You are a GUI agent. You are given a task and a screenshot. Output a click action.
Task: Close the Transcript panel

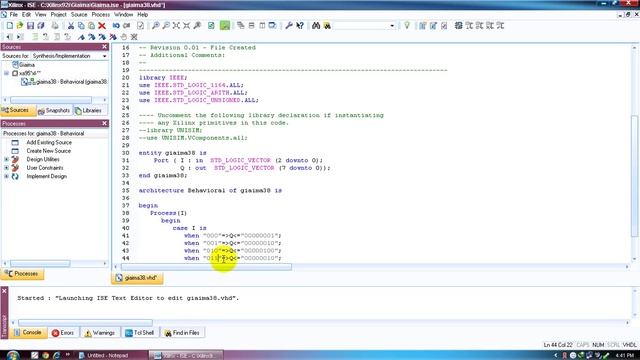coord(4,291)
